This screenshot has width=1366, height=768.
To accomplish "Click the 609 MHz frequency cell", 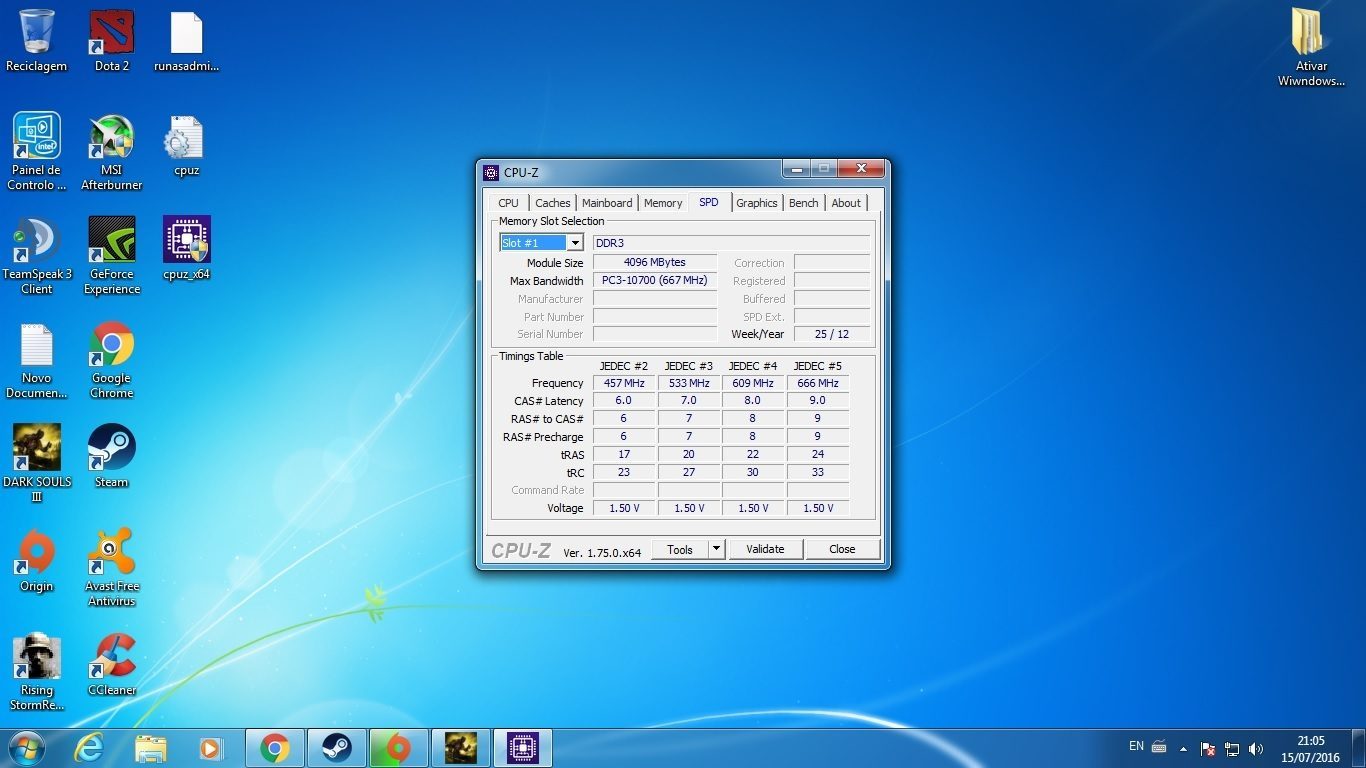I will coord(753,383).
